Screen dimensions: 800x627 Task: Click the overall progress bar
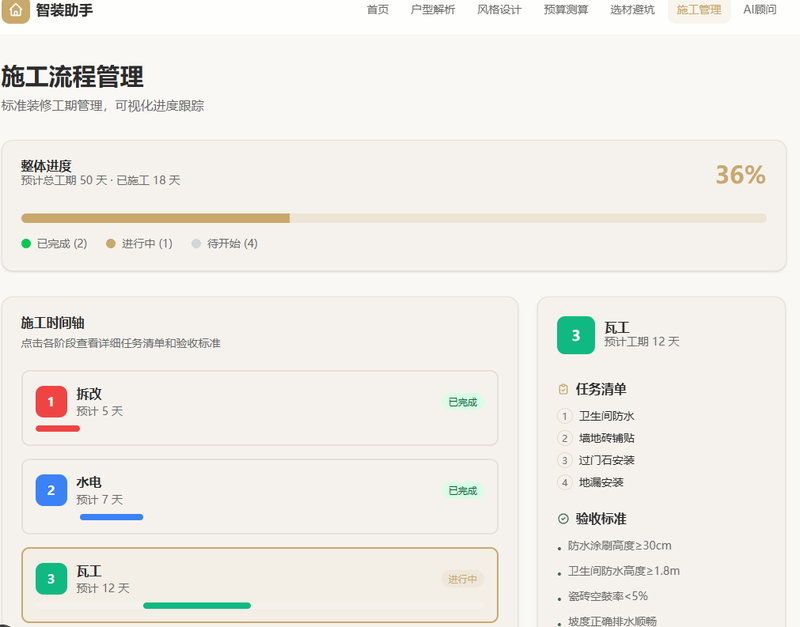[394, 218]
